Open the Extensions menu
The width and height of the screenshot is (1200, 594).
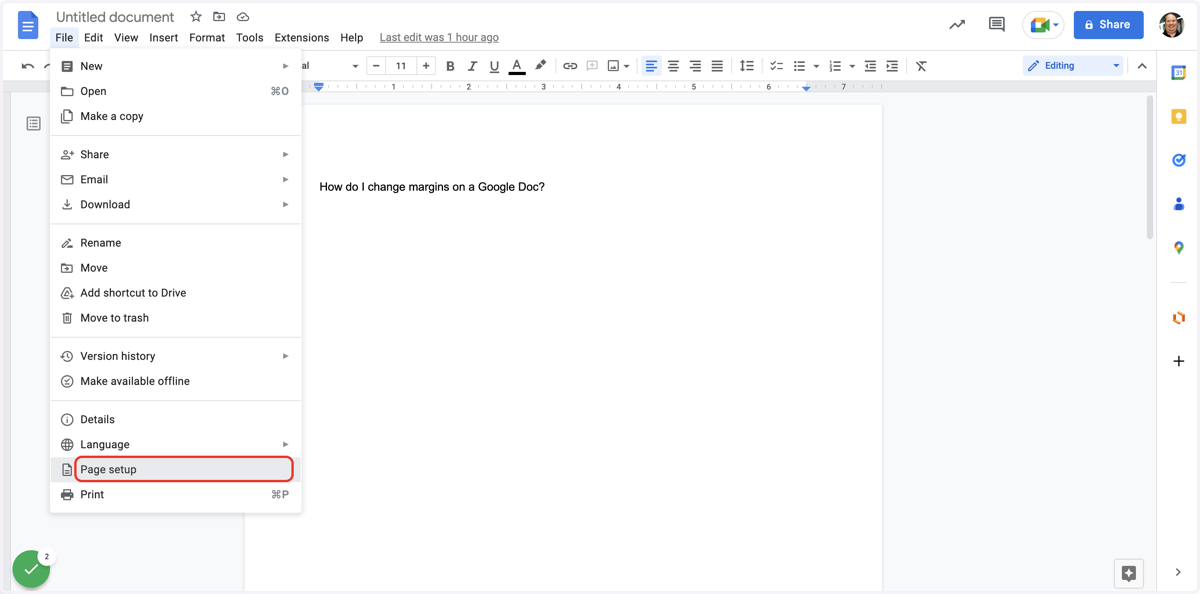(302, 38)
